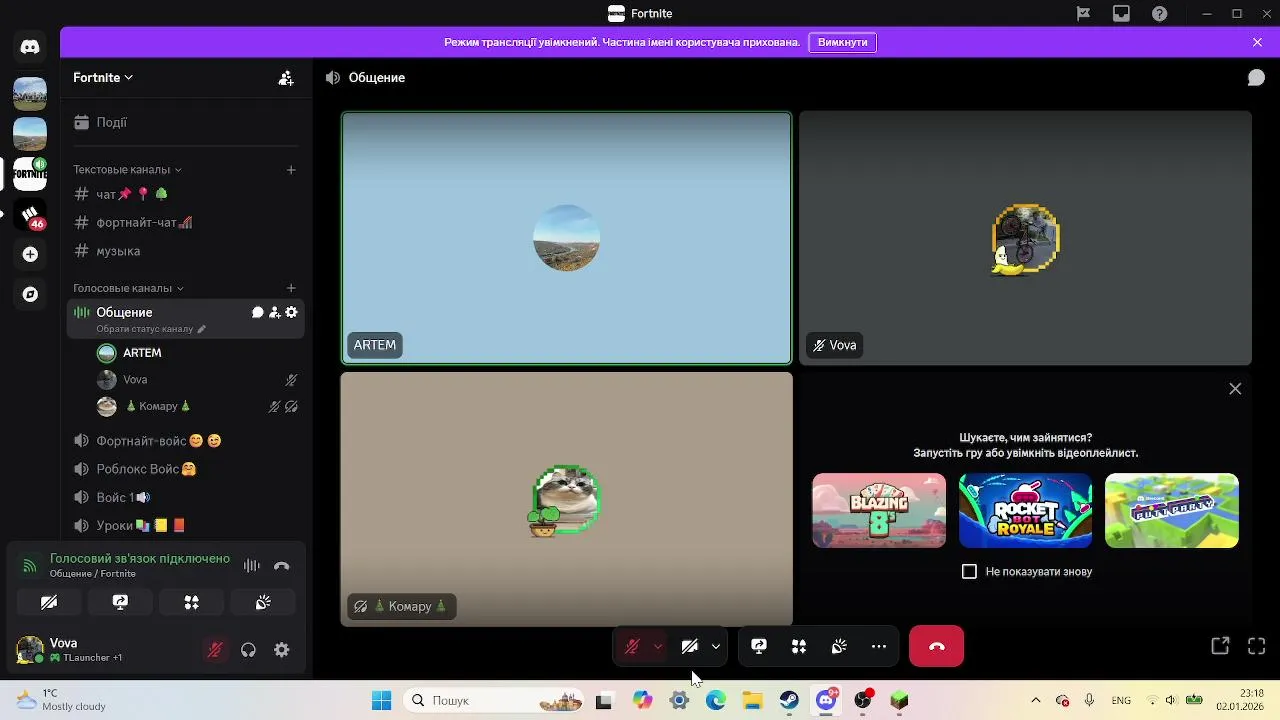1280x720 pixels.
Task: Open the чат text channel
Action: 186,194
